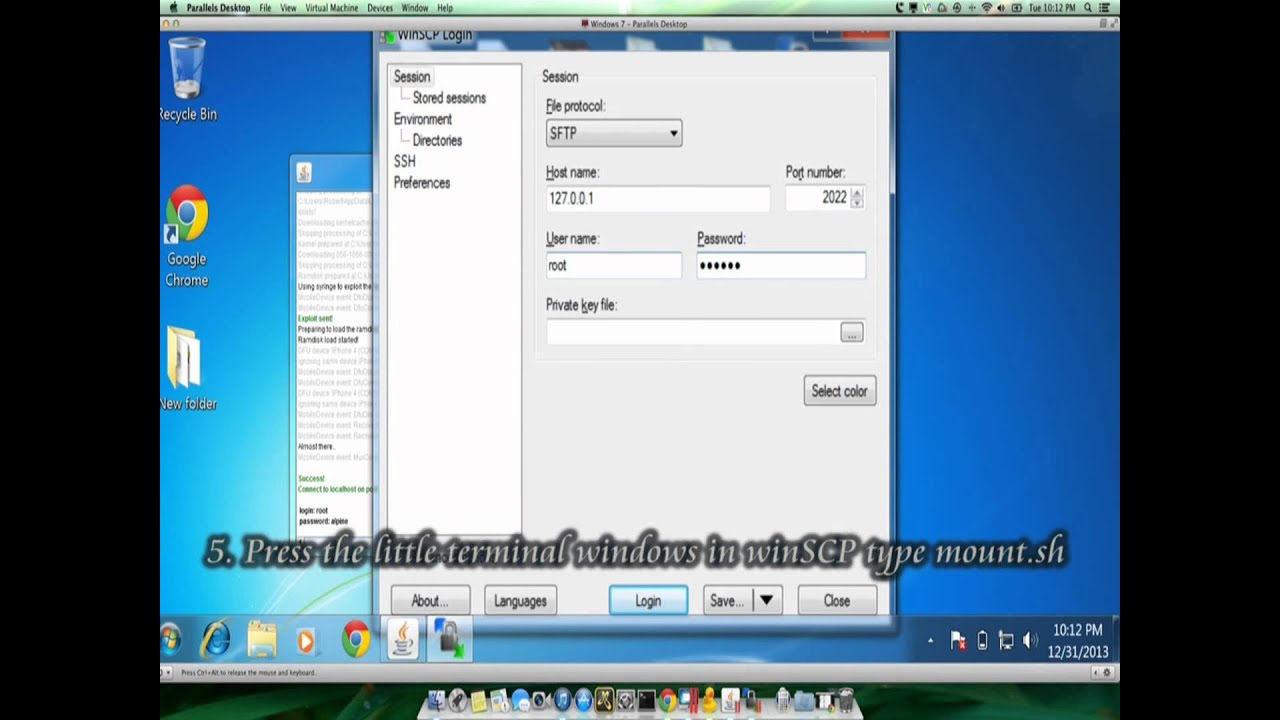Open the Help menu in Parallels
This screenshot has height=720, width=1280.
445,7
